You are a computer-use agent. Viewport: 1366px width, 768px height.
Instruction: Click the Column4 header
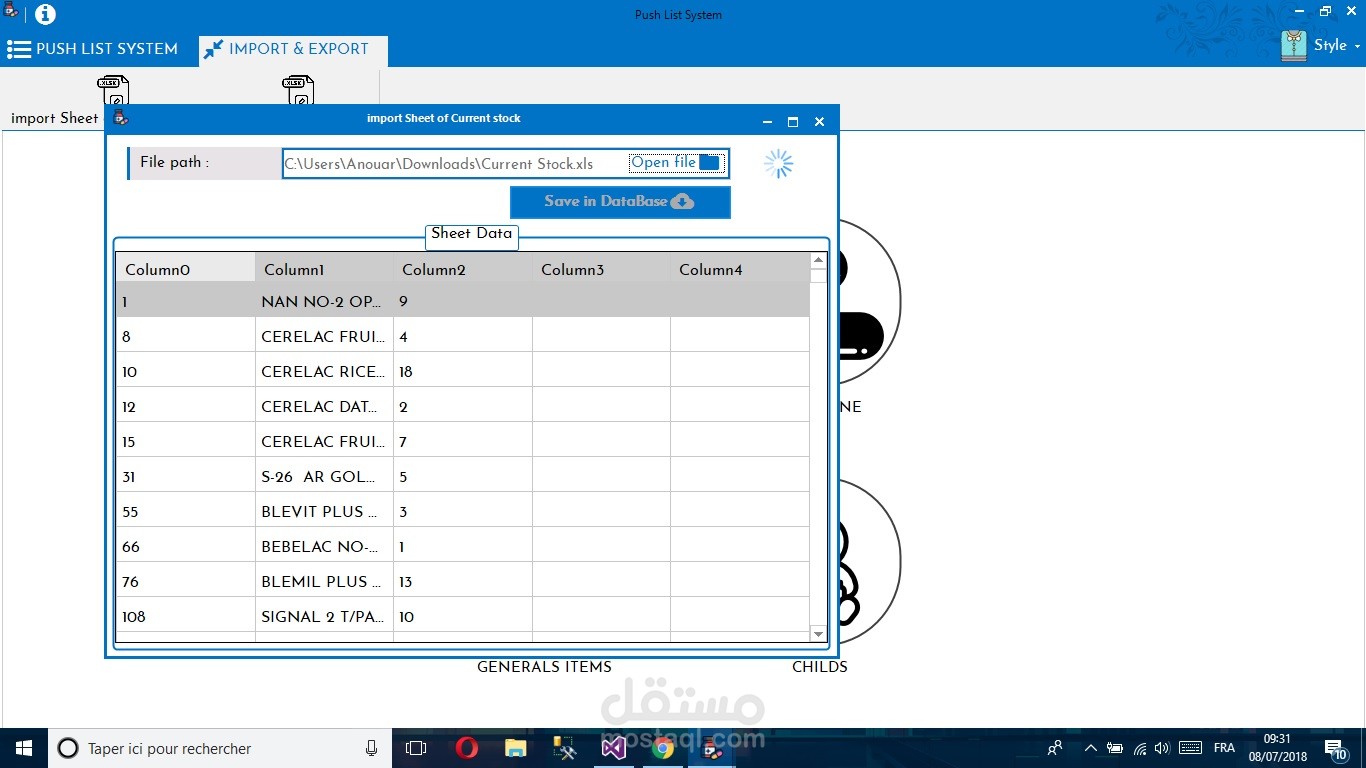click(x=740, y=270)
